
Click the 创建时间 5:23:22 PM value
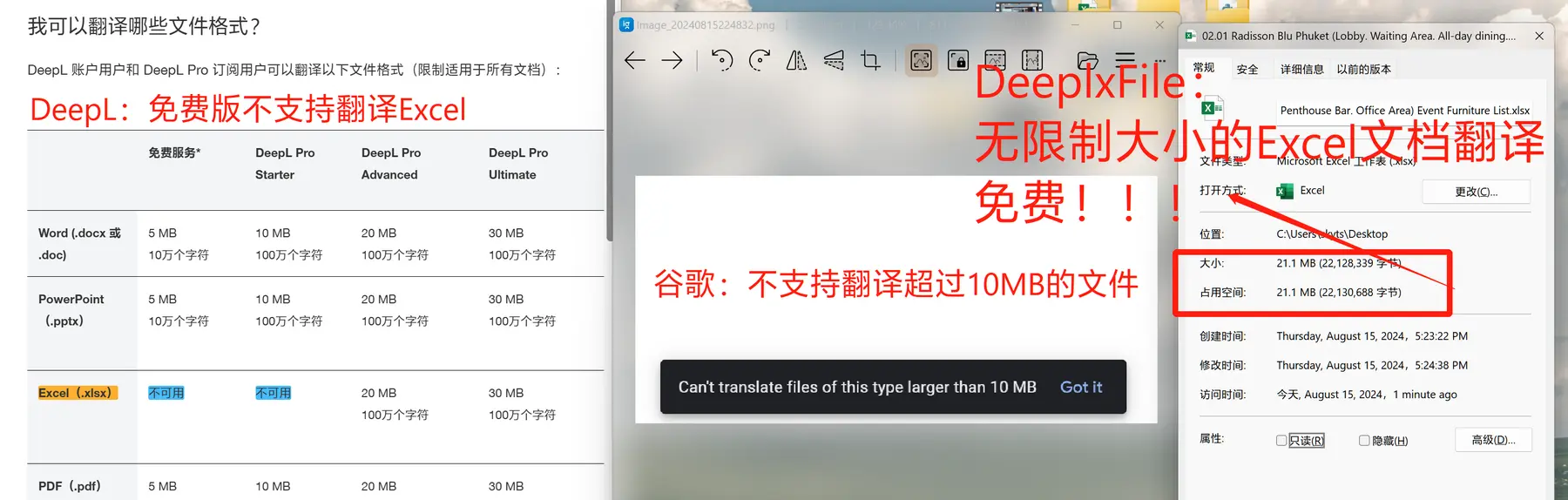click(x=1372, y=336)
